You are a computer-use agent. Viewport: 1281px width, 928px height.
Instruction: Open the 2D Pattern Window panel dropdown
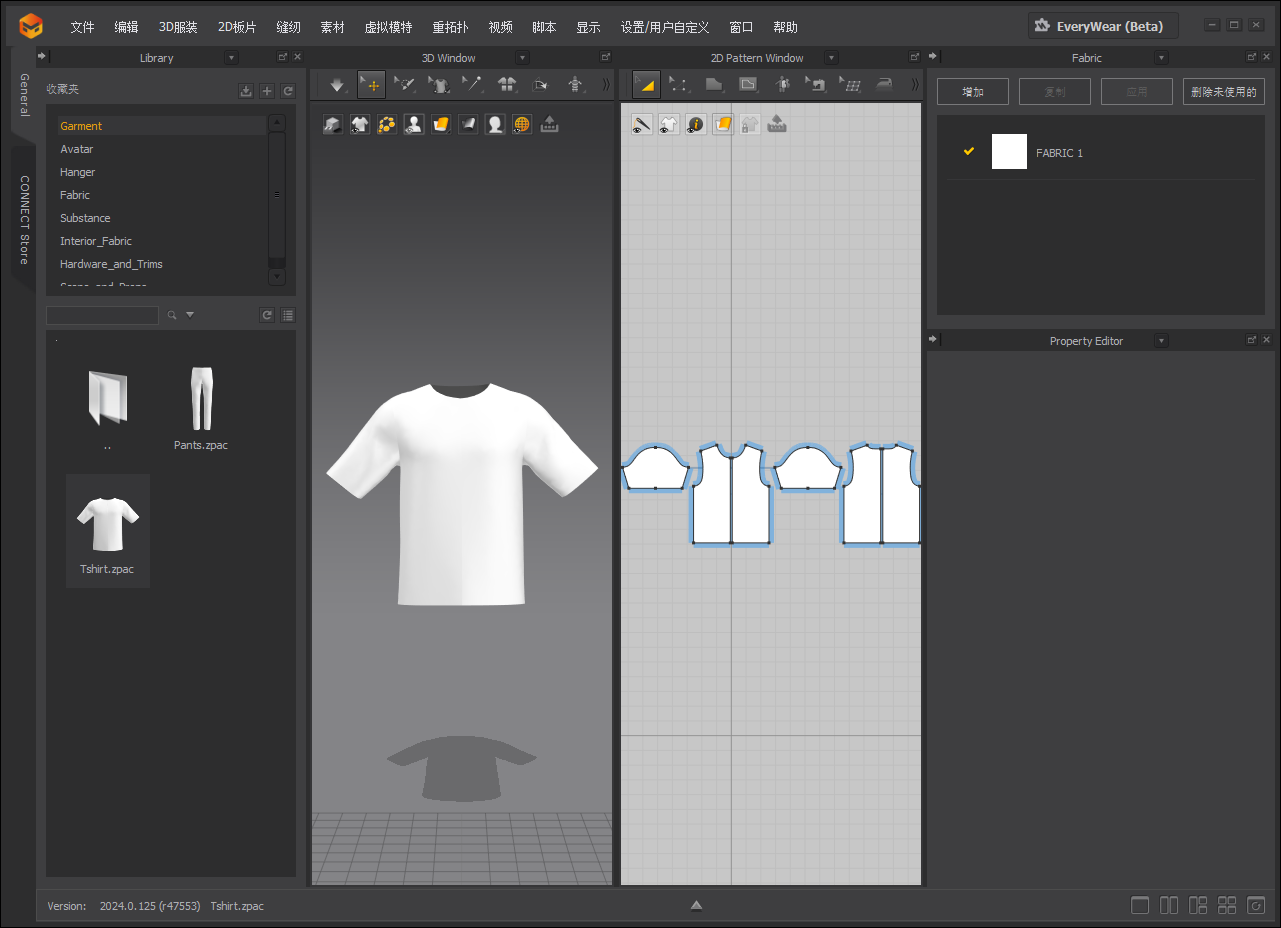832,58
